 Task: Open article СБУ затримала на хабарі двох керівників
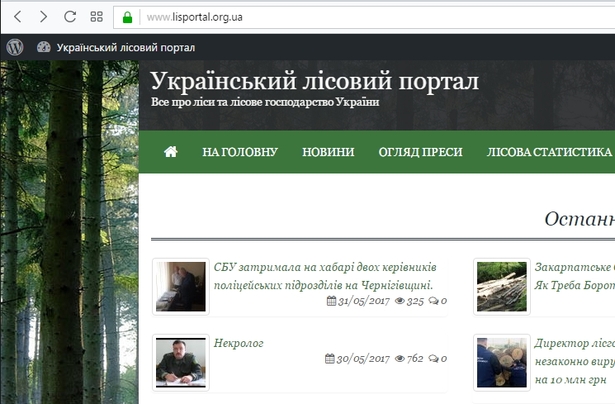[325, 276]
